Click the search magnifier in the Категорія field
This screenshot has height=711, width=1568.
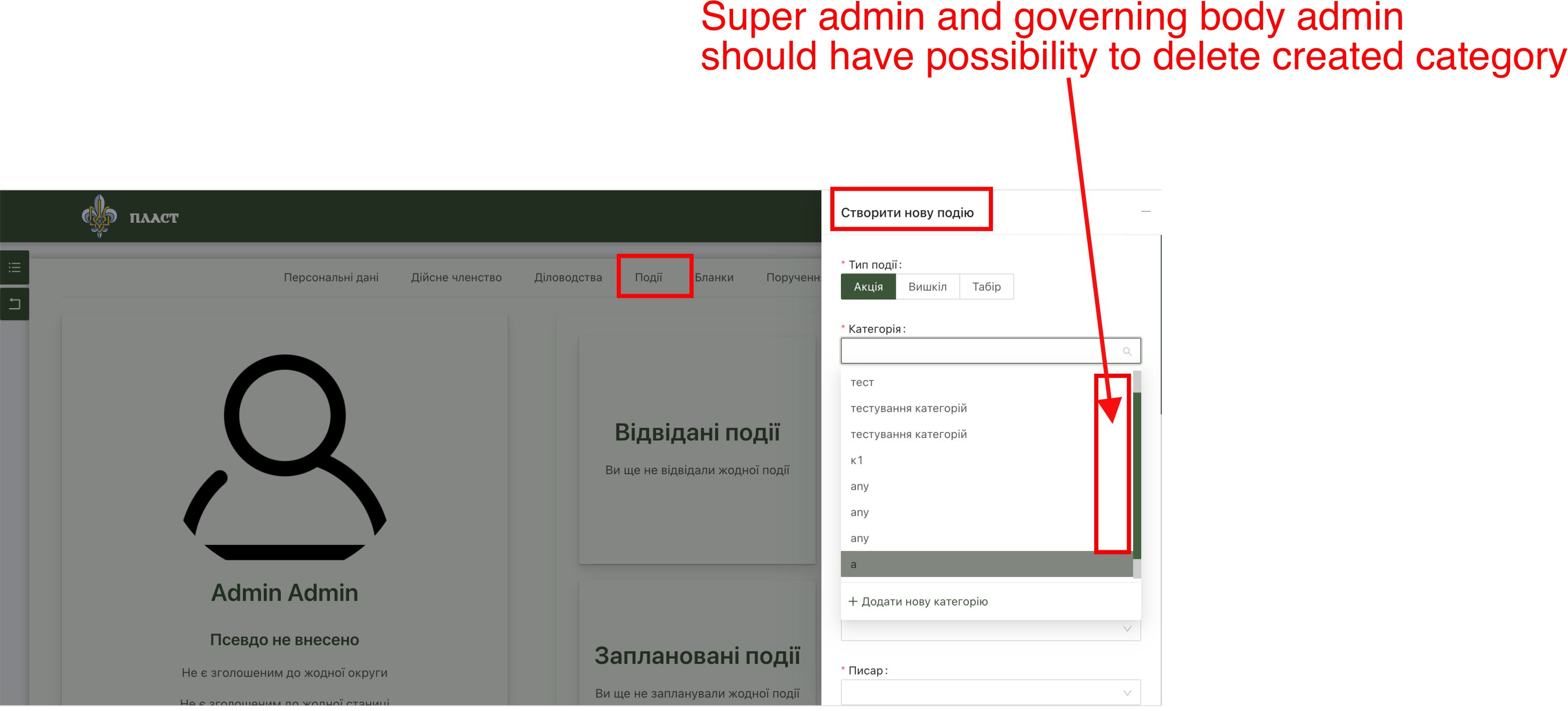coord(1127,351)
